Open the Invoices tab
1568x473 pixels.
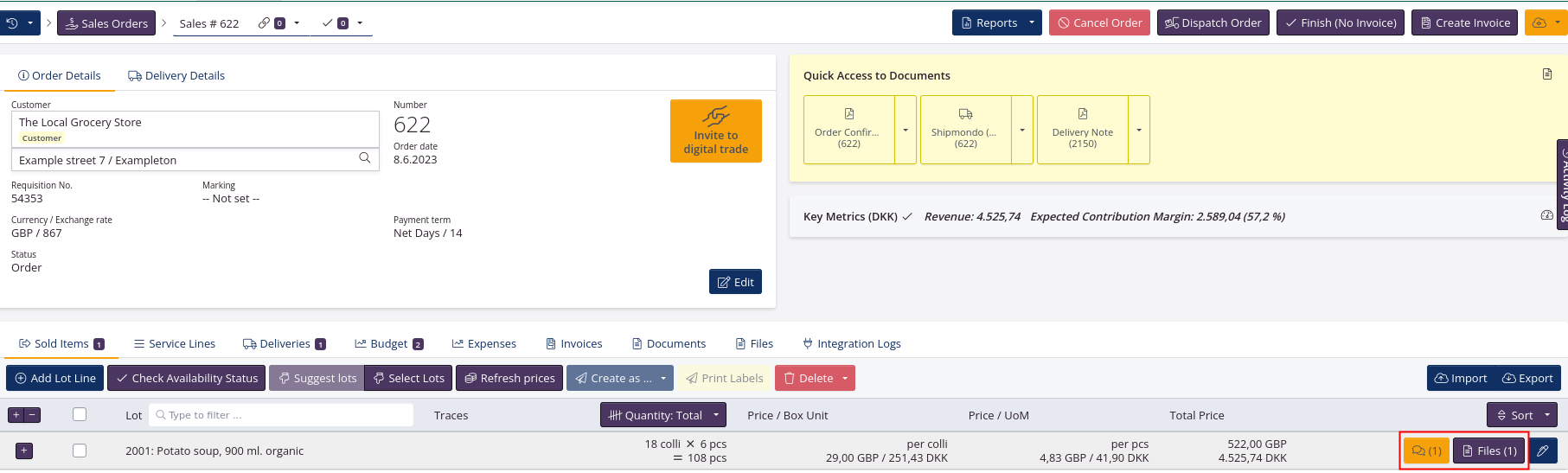tap(574, 343)
